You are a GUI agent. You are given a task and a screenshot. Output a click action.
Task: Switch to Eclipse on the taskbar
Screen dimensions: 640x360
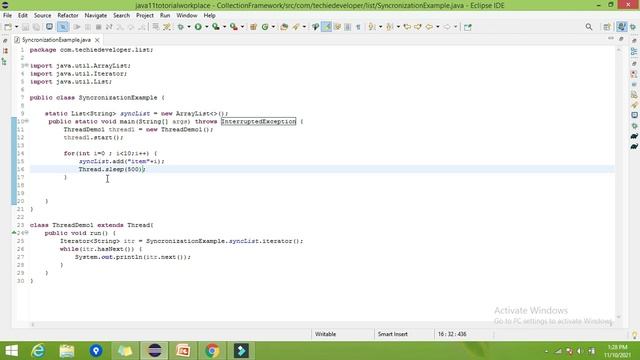pos(154,351)
